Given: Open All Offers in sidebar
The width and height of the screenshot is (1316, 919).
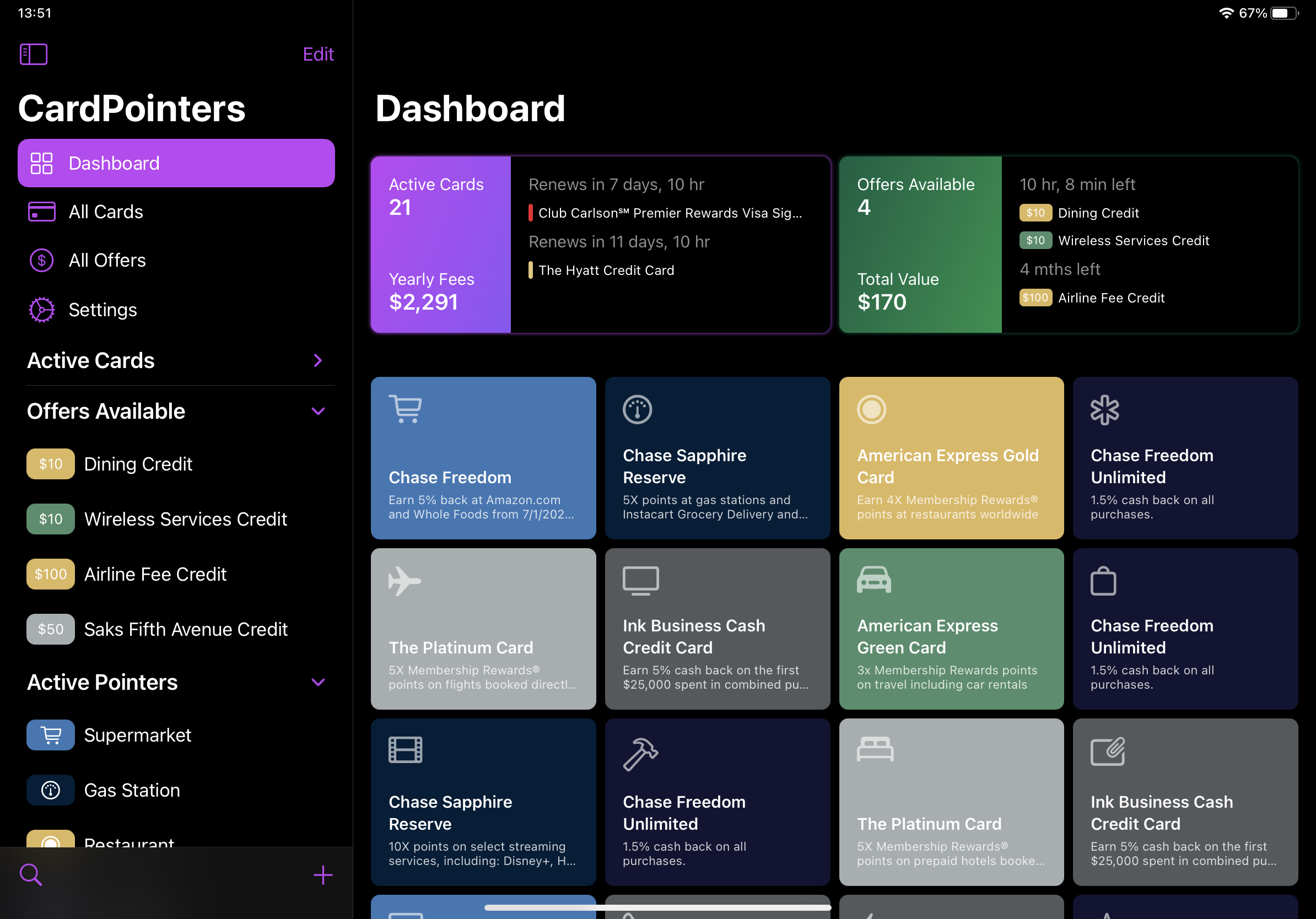Looking at the screenshot, I should [x=107, y=261].
